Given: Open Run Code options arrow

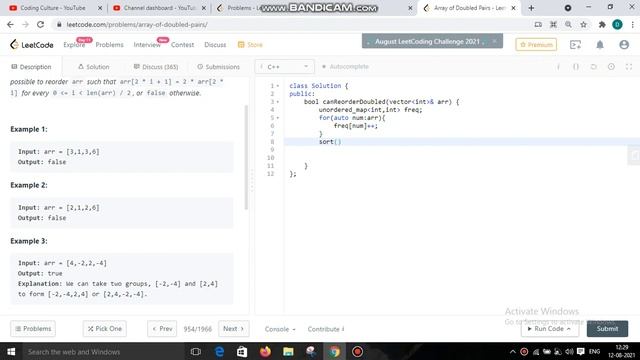Looking at the screenshot, I should [x=569, y=329].
